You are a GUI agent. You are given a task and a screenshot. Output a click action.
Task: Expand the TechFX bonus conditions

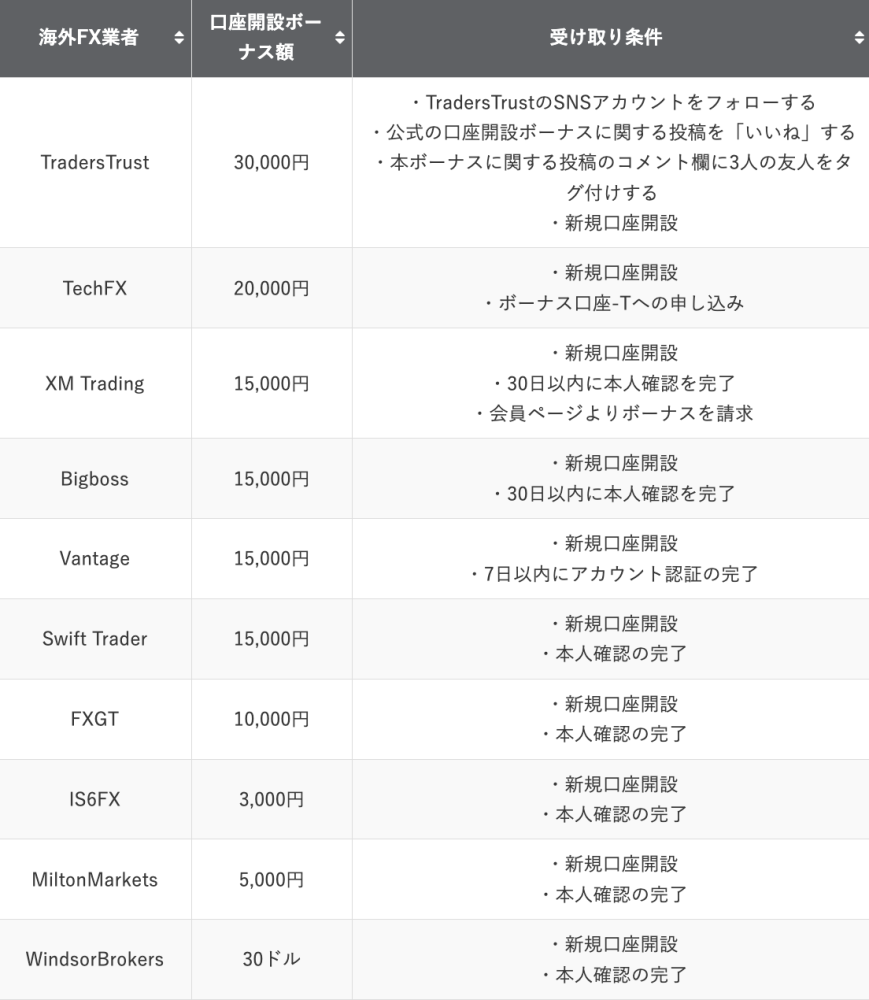tap(610, 287)
